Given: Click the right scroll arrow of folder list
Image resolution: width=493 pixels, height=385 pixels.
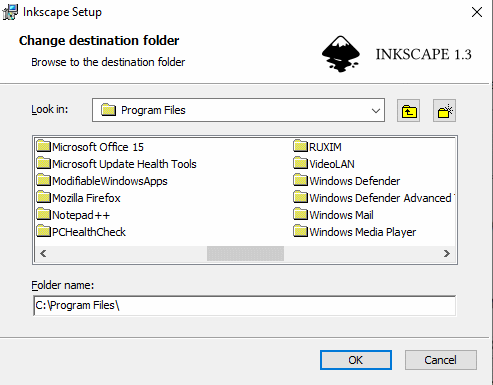Looking at the screenshot, I should coord(447,254).
